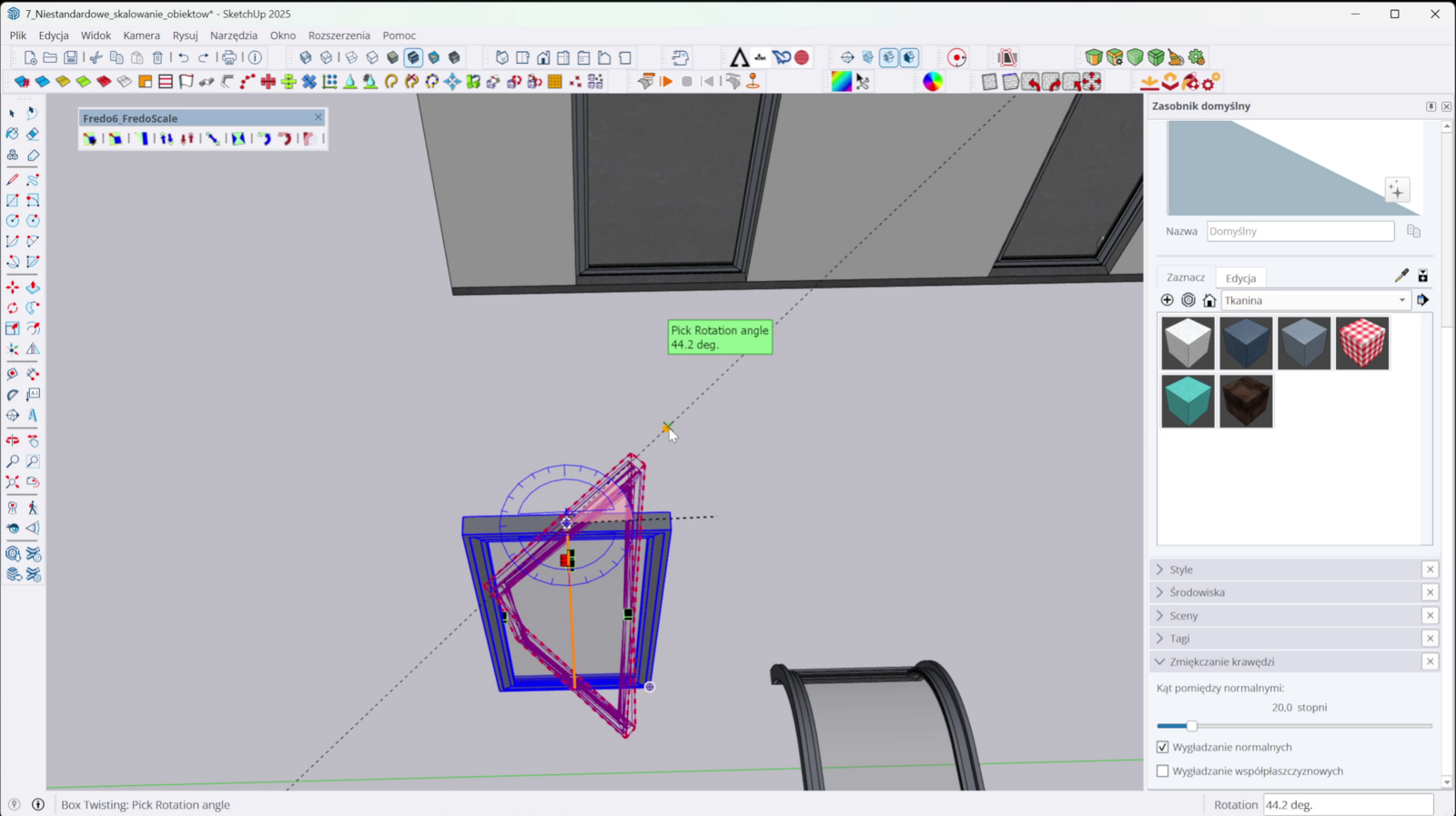This screenshot has height=816, width=1456.
Task: Click the angle between normals slider
Action: click(1191, 726)
